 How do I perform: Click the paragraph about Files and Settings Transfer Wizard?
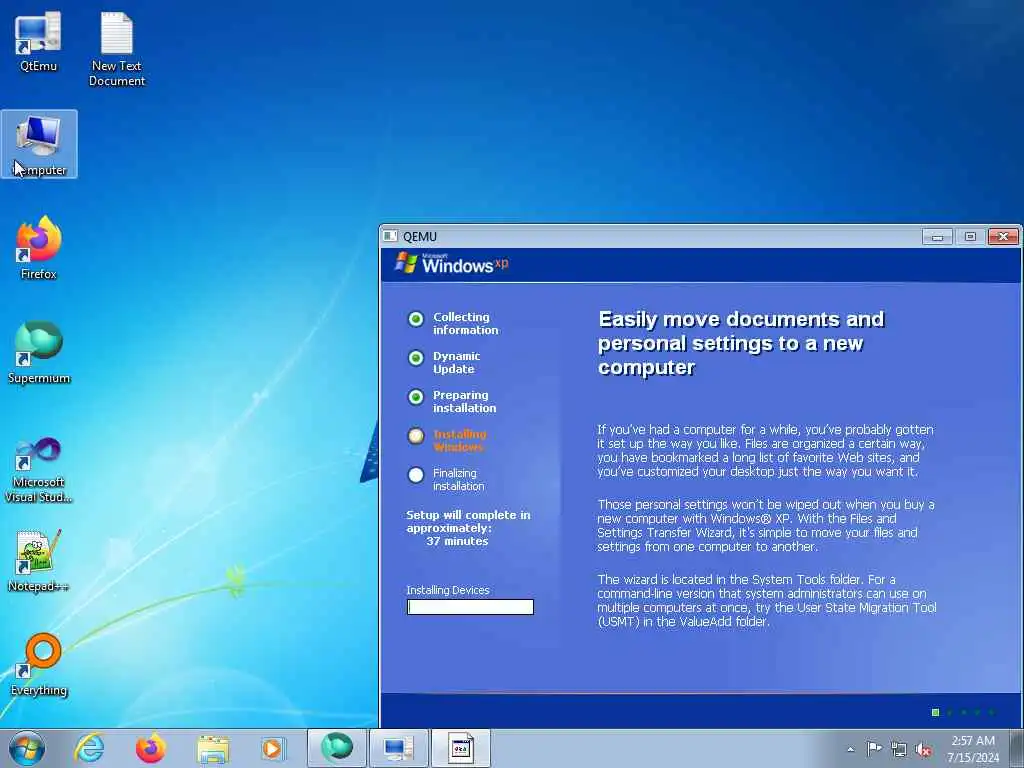point(765,526)
